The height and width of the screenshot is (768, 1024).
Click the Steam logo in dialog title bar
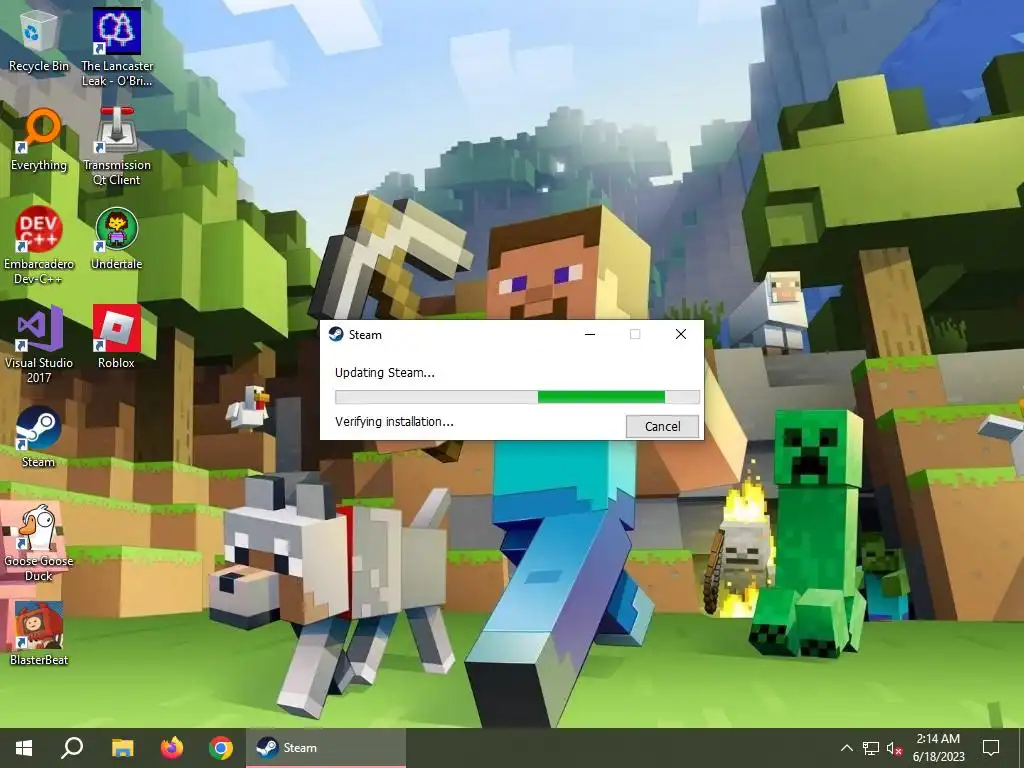click(336, 334)
